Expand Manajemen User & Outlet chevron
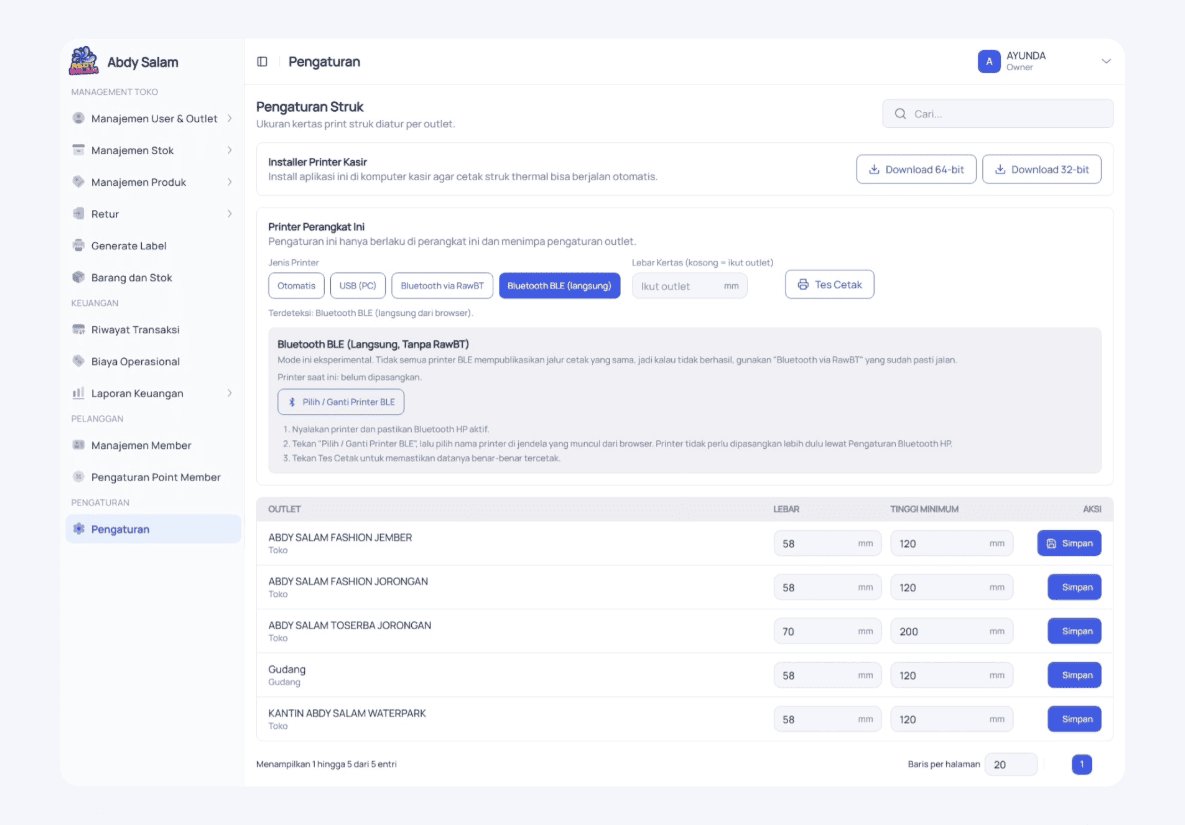Image resolution: width=1185 pixels, height=825 pixels. tap(230, 119)
